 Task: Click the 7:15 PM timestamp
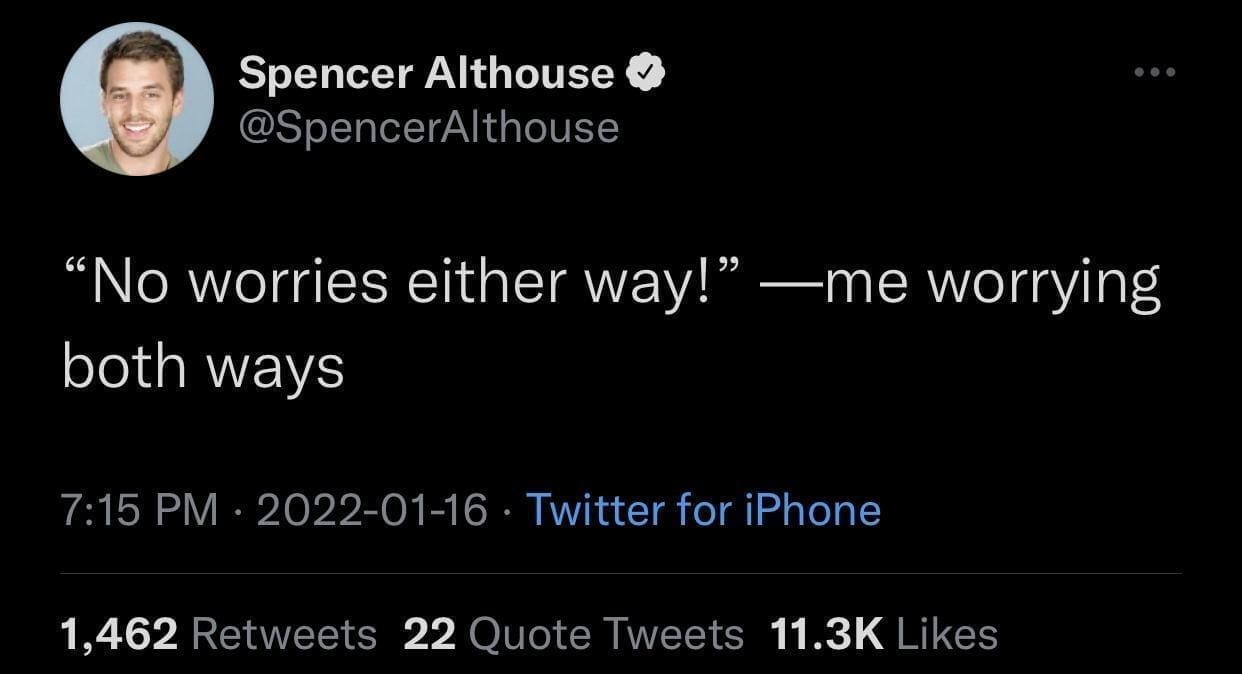coord(139,510)
